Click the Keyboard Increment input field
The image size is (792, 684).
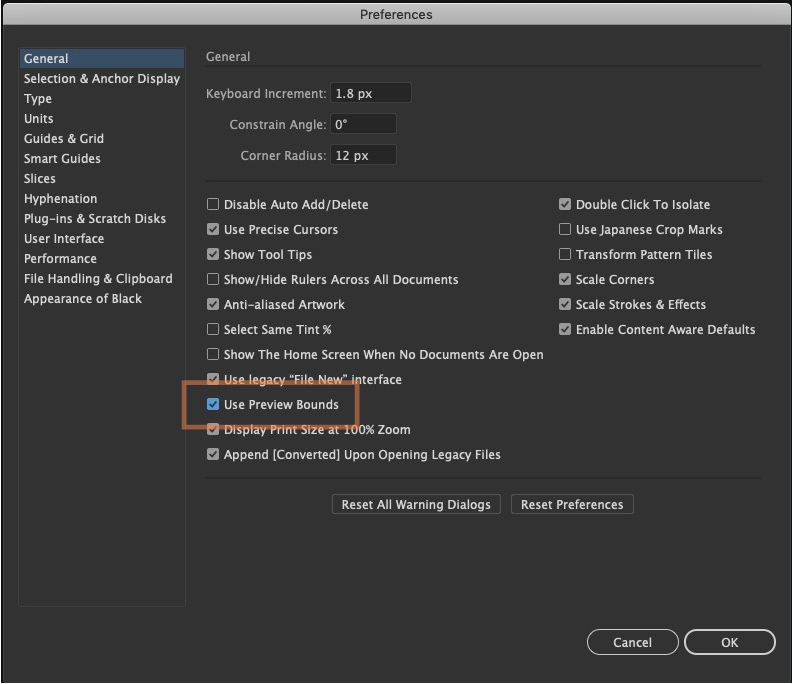tap(371, 93)
